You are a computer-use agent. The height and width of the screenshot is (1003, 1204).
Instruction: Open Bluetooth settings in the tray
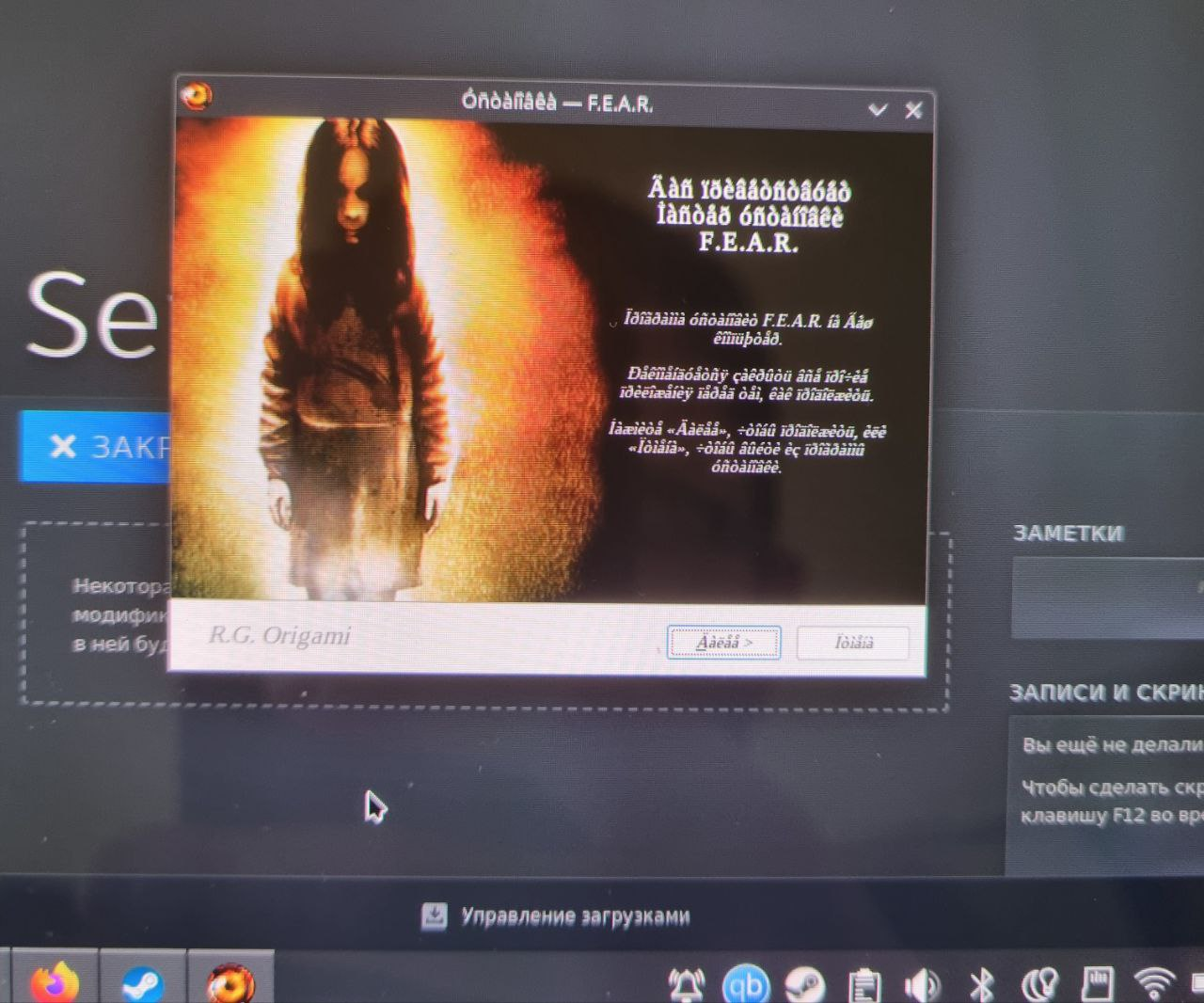point(981,985)
